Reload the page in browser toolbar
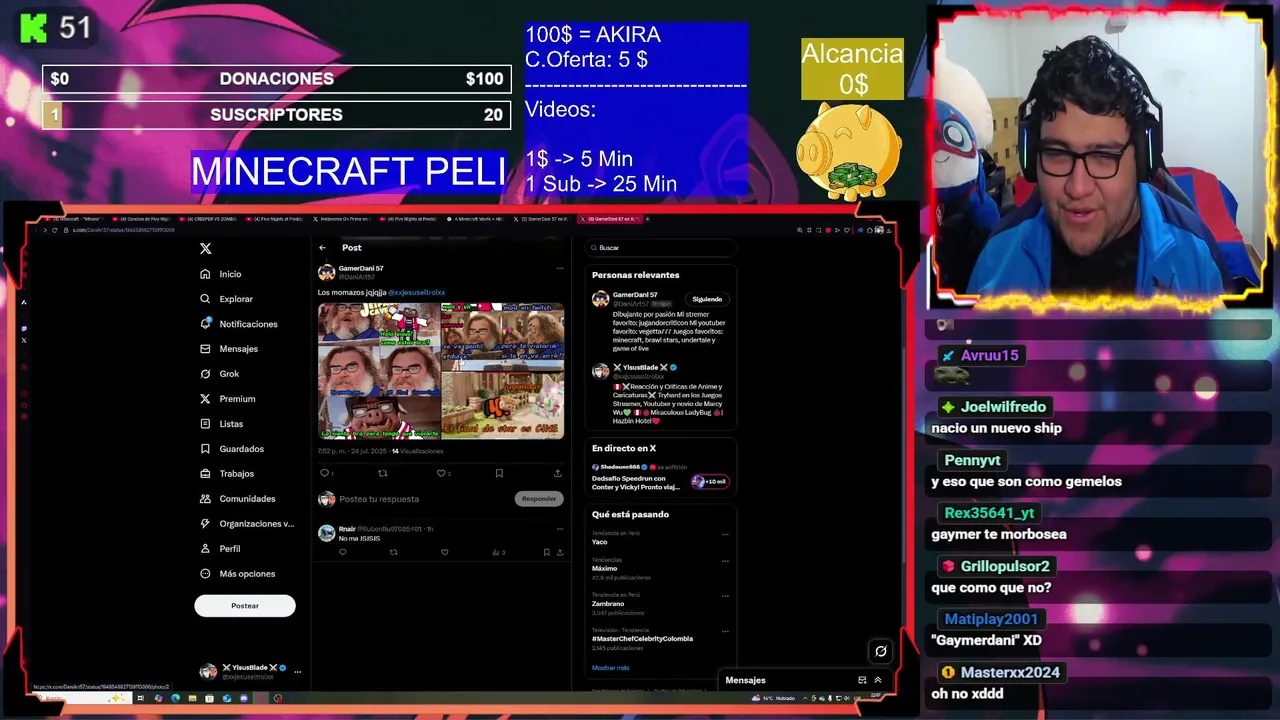The width and height of the screenshot is (1280, 720). [x=55, y=230]
